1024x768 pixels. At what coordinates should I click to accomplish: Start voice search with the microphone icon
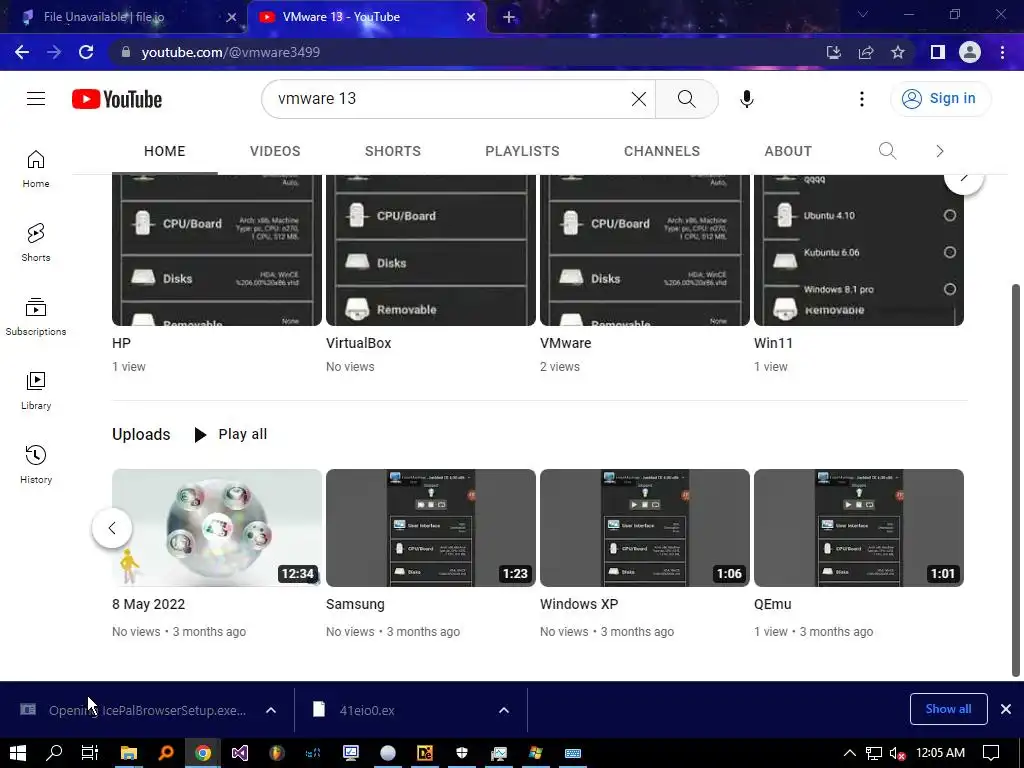(746, 99)
